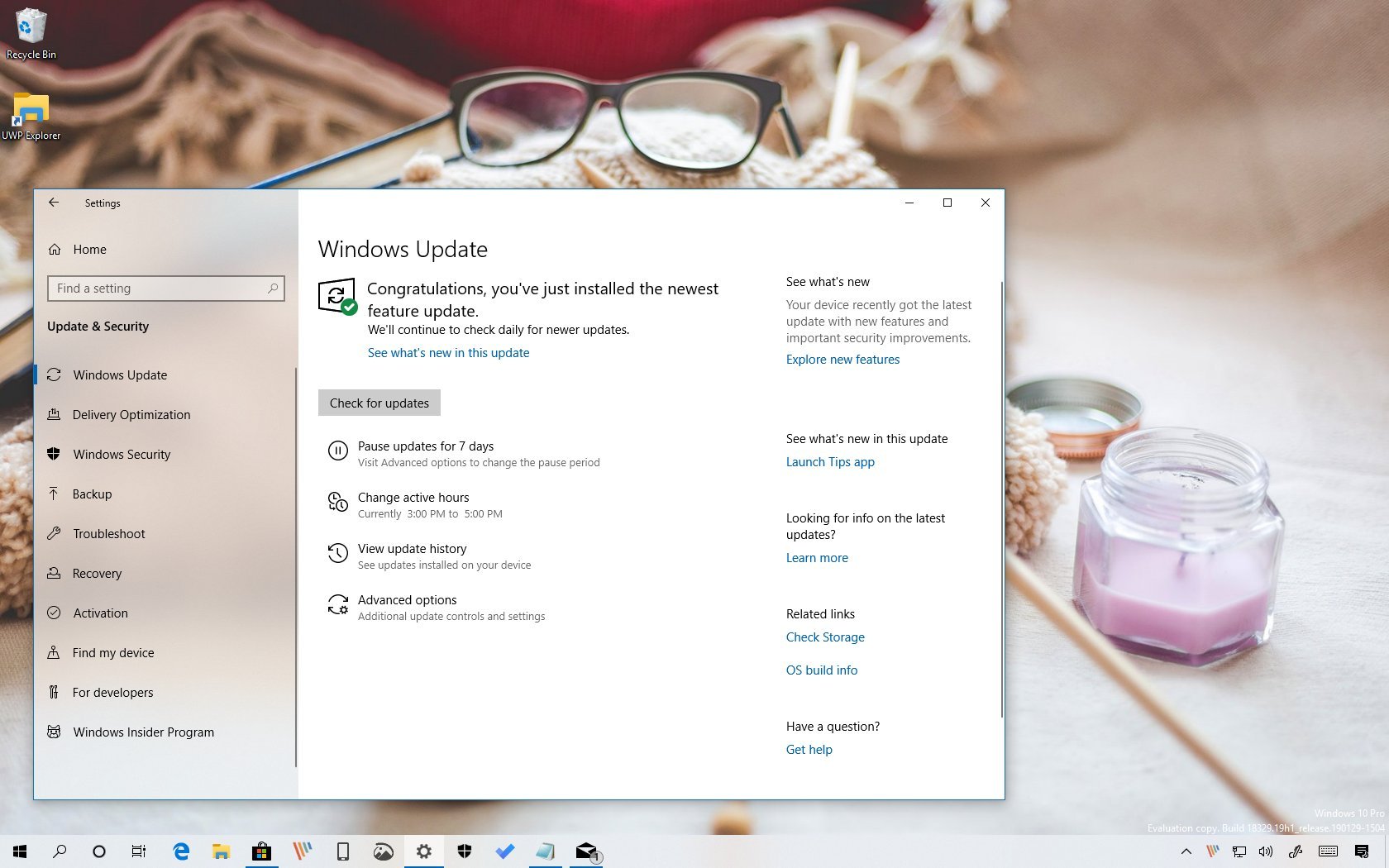Image resolution: width=1389 pixels, height=868 pixels.
Task: Open View update history
Action: pyautogui.click(x=412, y=549)
